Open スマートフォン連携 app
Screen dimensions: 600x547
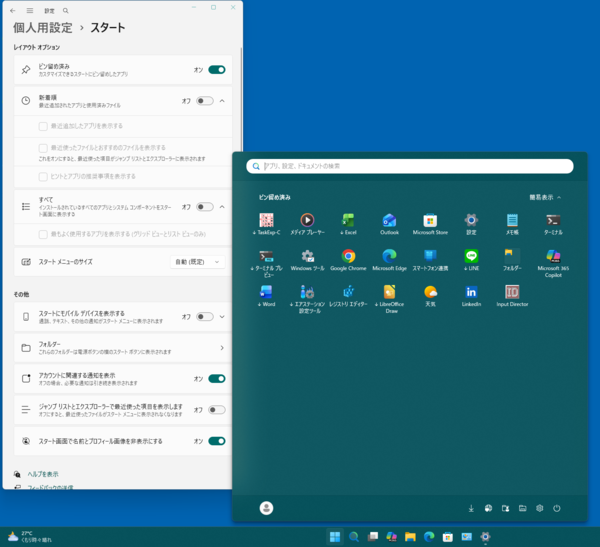(x=430, y=260)
